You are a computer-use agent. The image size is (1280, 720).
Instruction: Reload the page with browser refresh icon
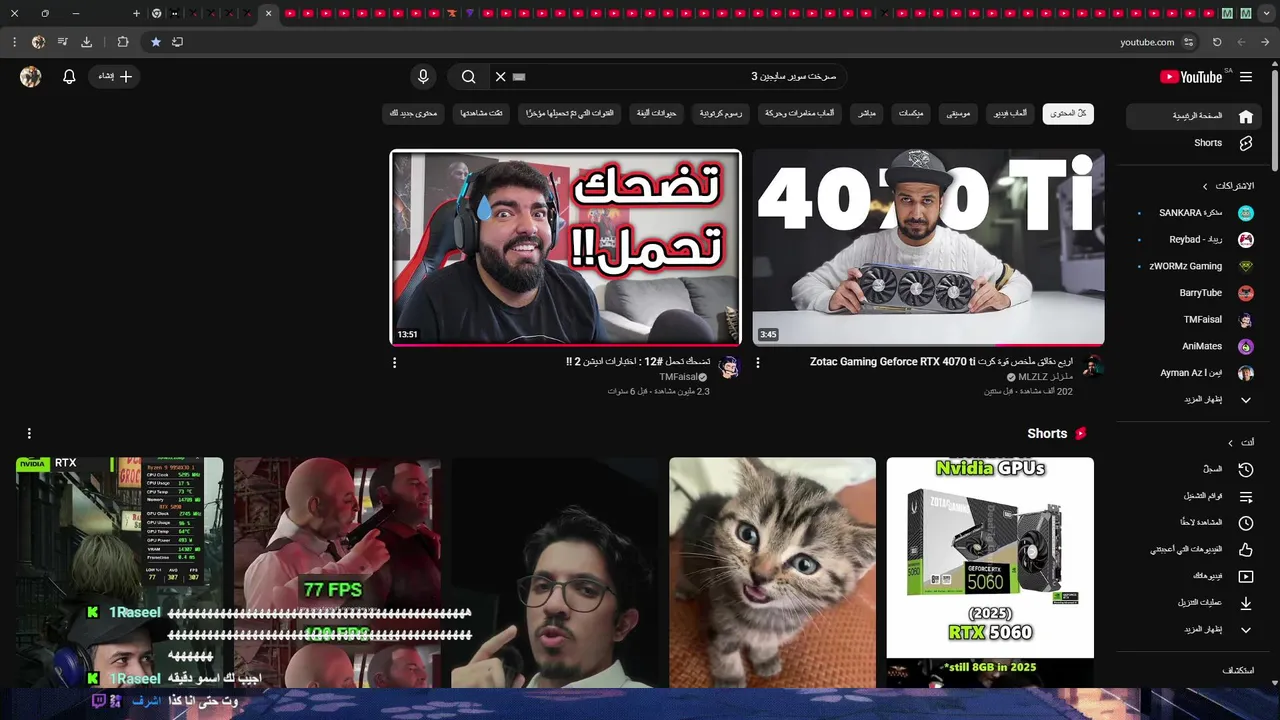tap(1217, 42)
